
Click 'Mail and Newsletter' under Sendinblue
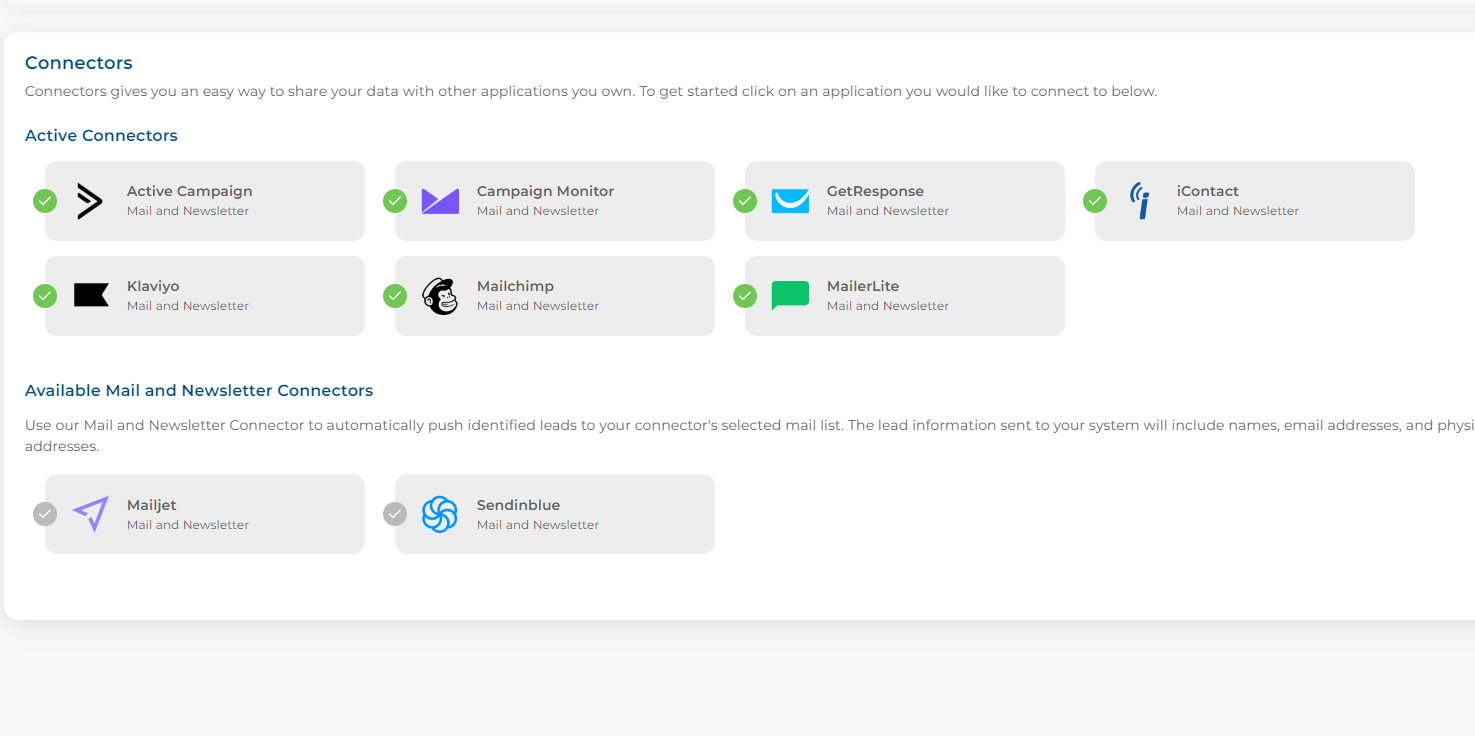coord(538,525)
